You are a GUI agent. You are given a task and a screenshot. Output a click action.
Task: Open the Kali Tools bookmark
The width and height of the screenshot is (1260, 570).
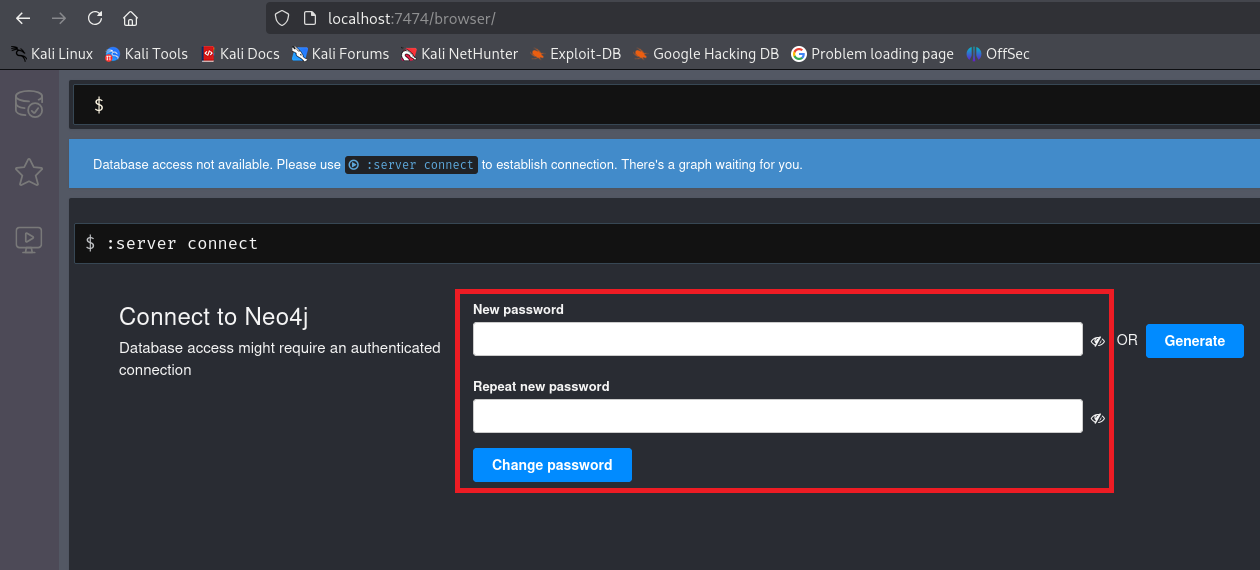pos(147,54)
